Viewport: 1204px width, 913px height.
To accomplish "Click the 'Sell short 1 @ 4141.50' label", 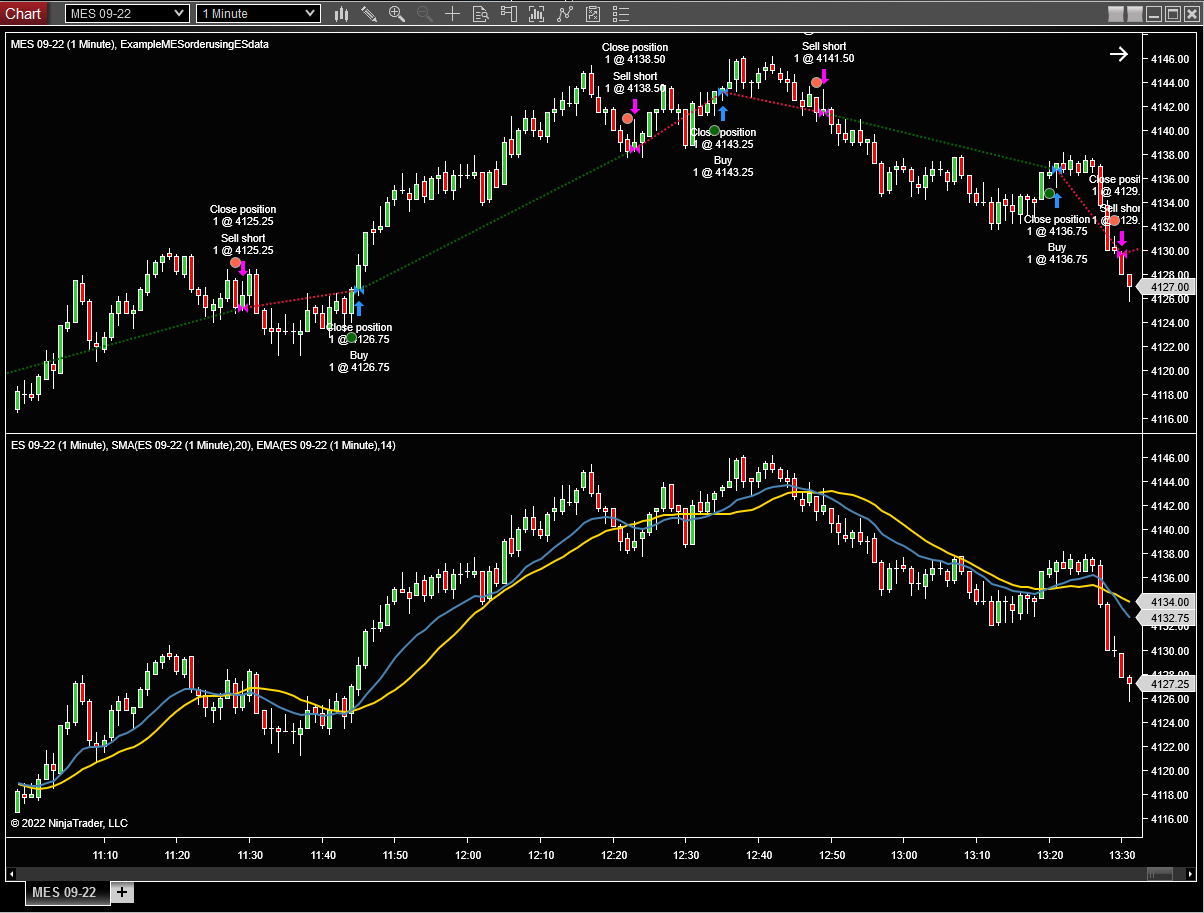I will 824,52.
